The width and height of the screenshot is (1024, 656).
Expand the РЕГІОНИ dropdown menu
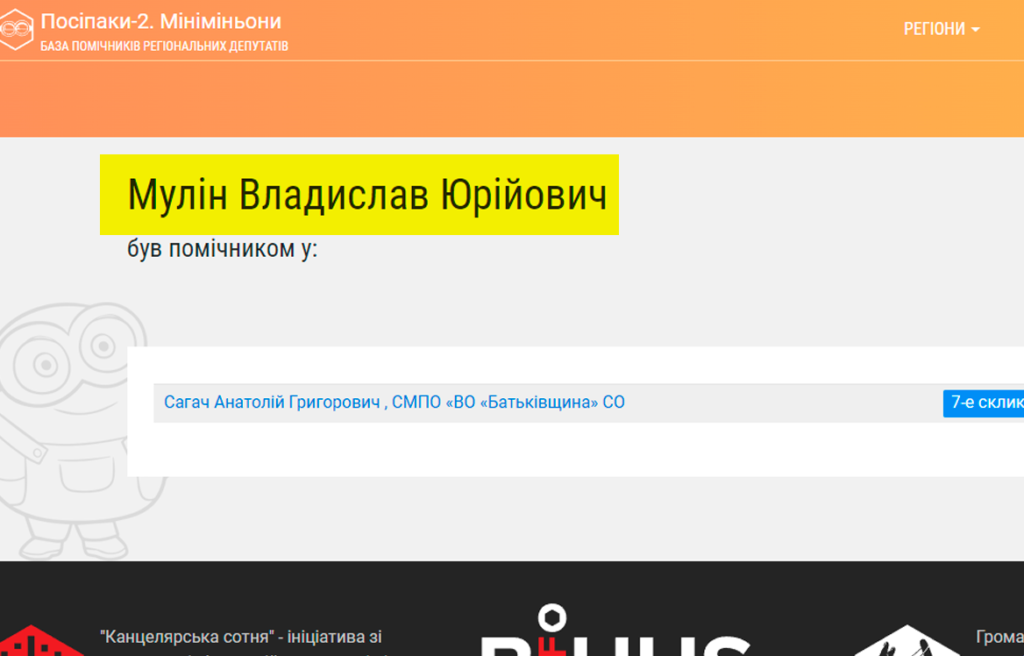point(941,29)
